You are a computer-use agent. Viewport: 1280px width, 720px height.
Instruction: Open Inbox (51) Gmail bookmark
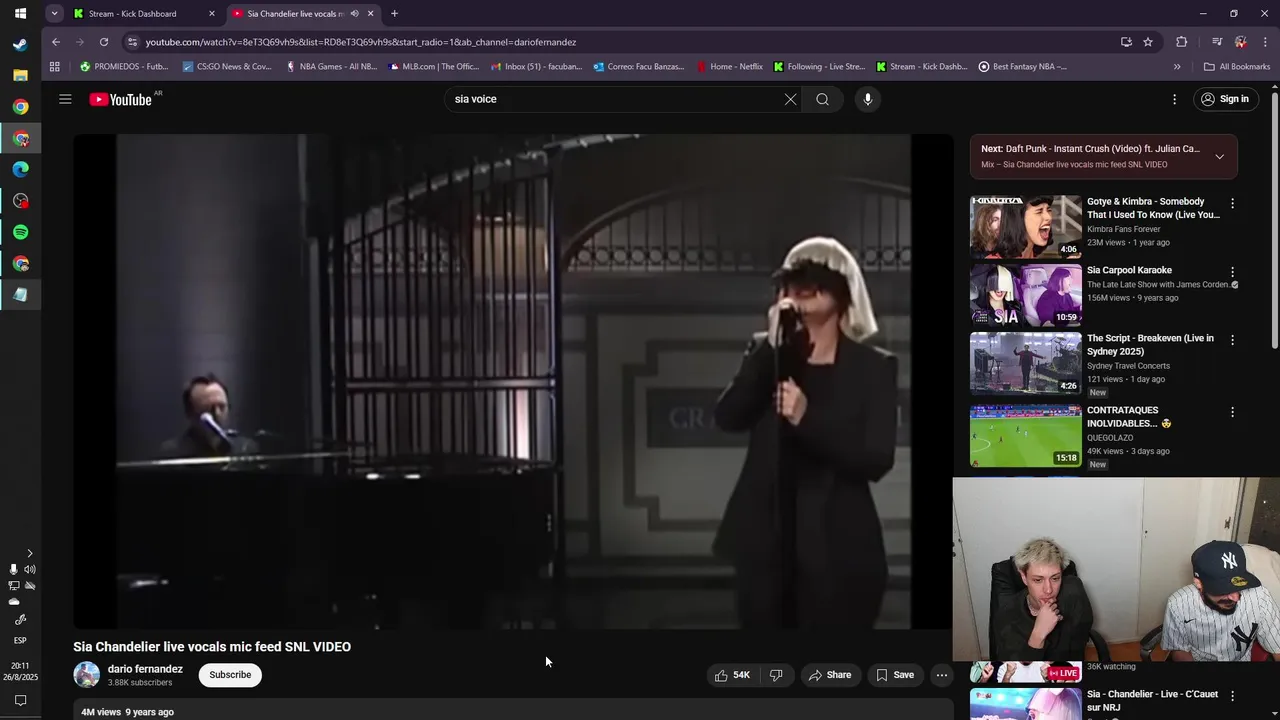536,67
